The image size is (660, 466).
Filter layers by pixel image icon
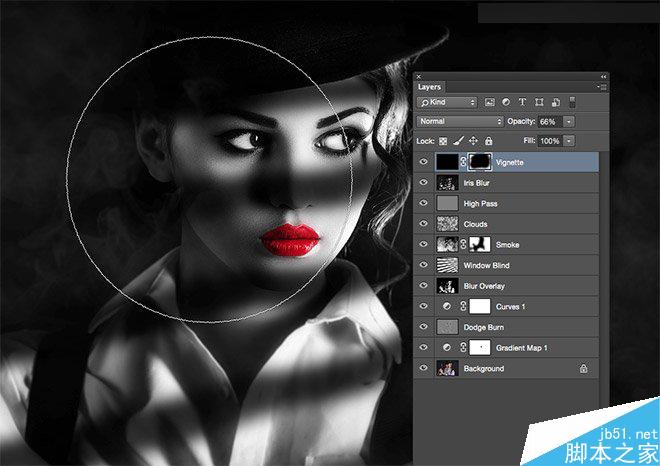489,102
